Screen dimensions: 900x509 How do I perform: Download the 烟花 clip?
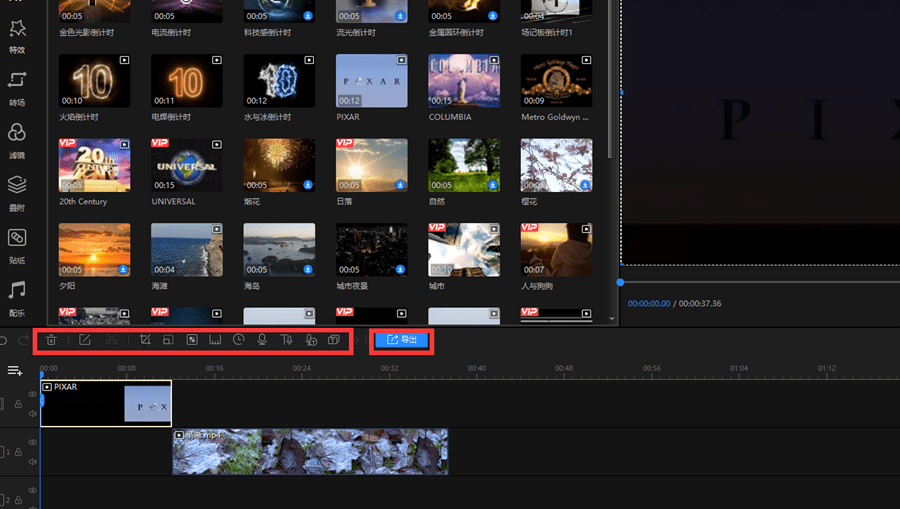coord(308,185)
